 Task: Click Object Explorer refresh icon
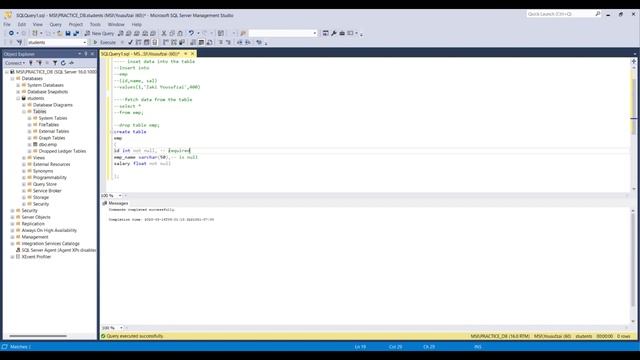click(63, 63)
